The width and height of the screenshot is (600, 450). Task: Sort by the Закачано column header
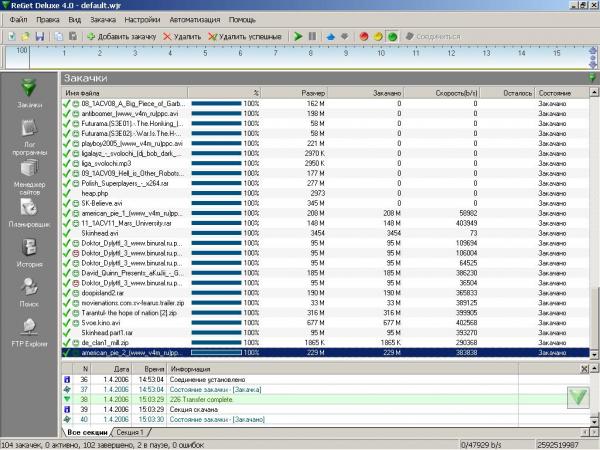click(365, 93)
